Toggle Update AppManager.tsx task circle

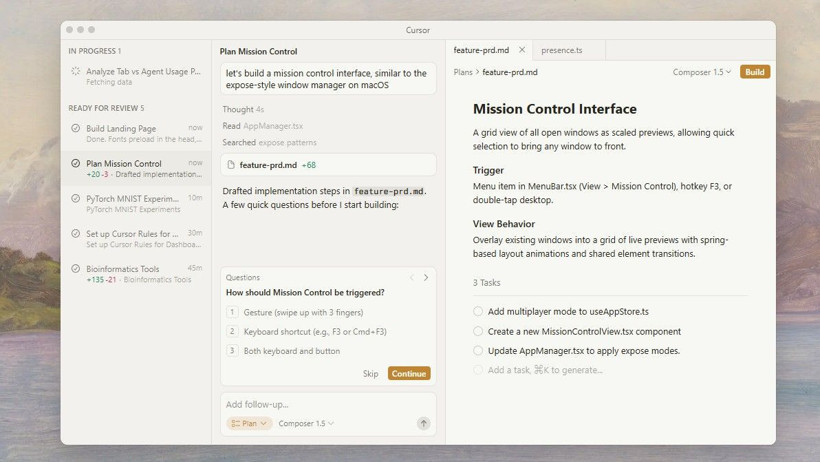coord(478,351)
